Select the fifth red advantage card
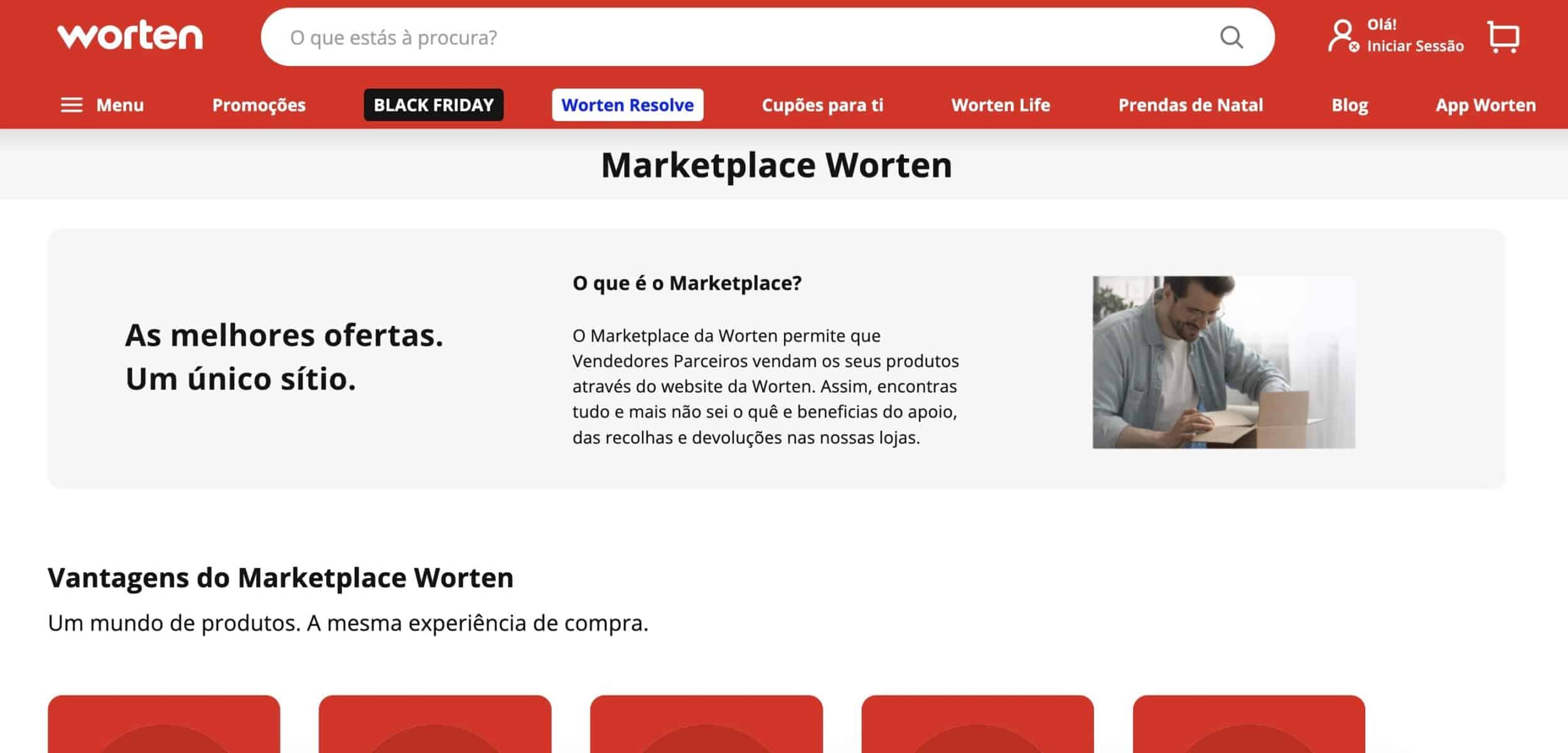Image resolution: width=1568 pixels, height=753 pixels. (x=1248, y=725)
